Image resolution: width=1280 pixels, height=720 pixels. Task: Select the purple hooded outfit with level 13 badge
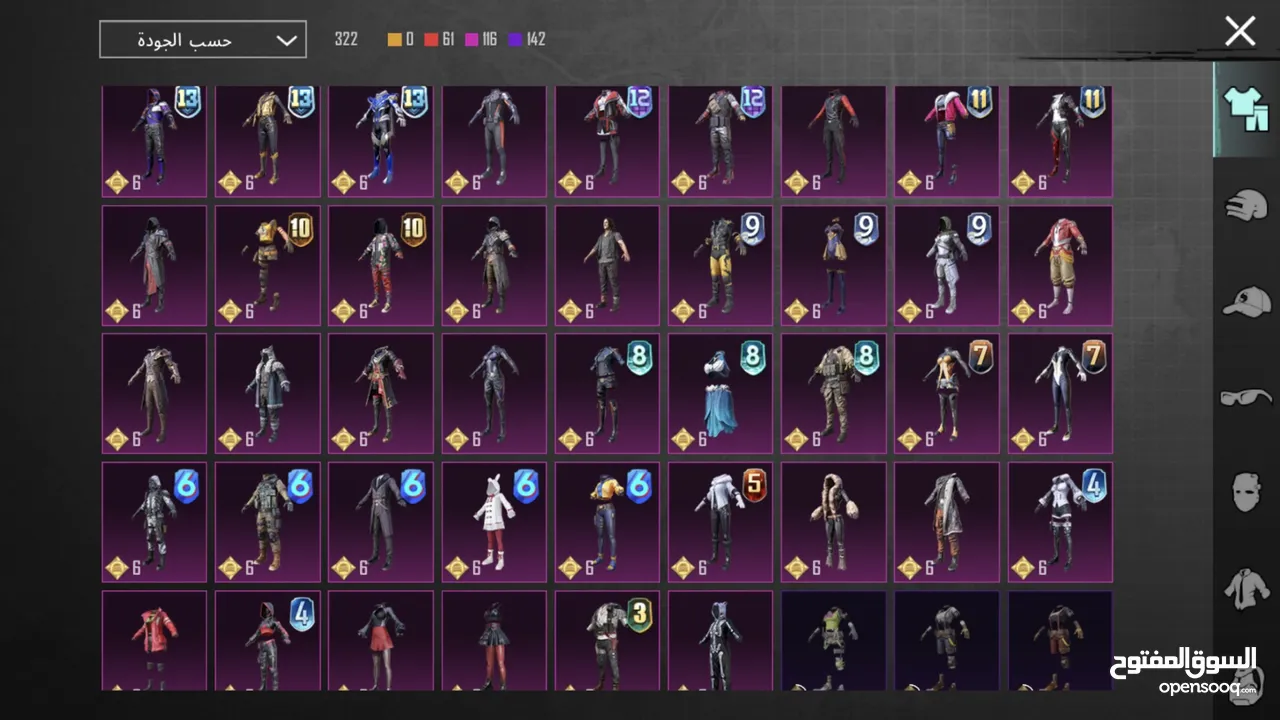154,141
